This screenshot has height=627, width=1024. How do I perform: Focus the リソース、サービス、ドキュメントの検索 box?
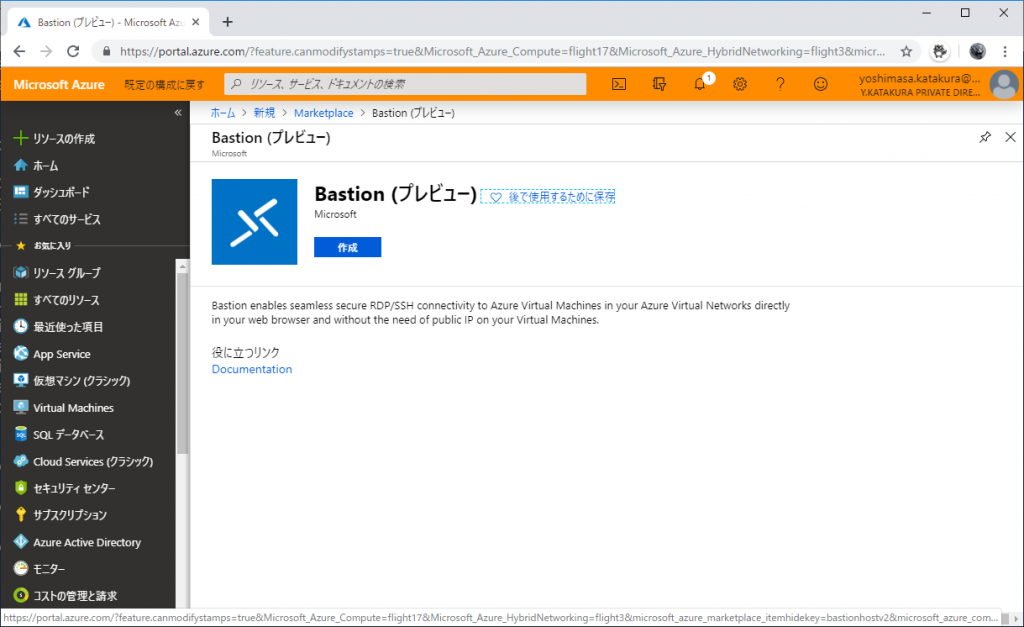click(405, 84)
